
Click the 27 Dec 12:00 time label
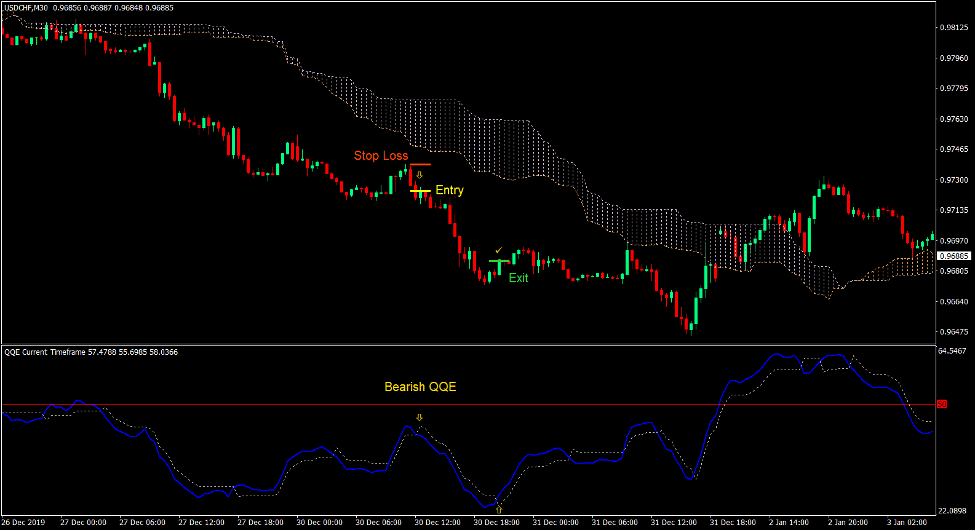pos(202,522)
